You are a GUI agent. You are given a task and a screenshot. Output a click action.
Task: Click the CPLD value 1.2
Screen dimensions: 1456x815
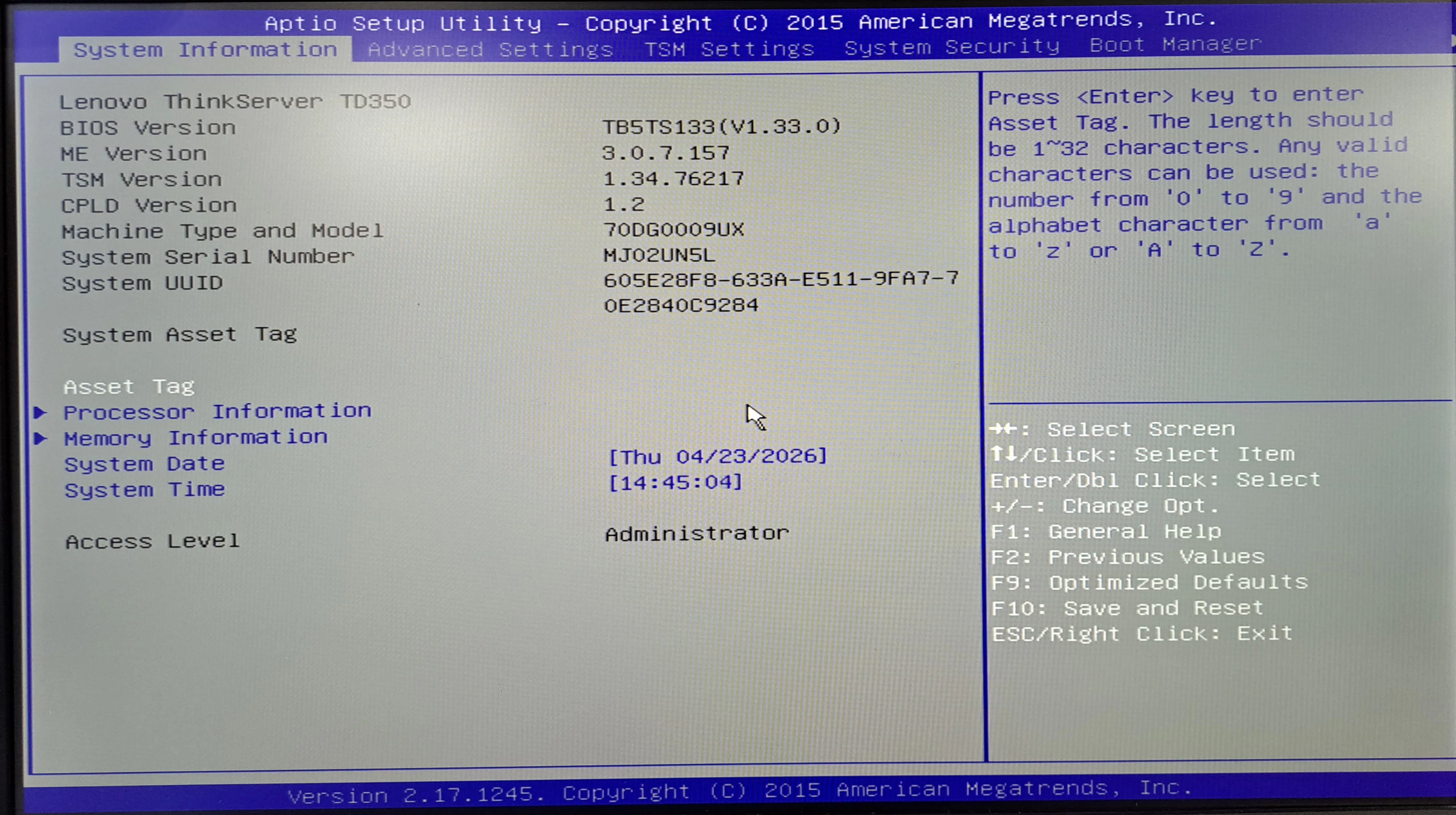[624, 204]
